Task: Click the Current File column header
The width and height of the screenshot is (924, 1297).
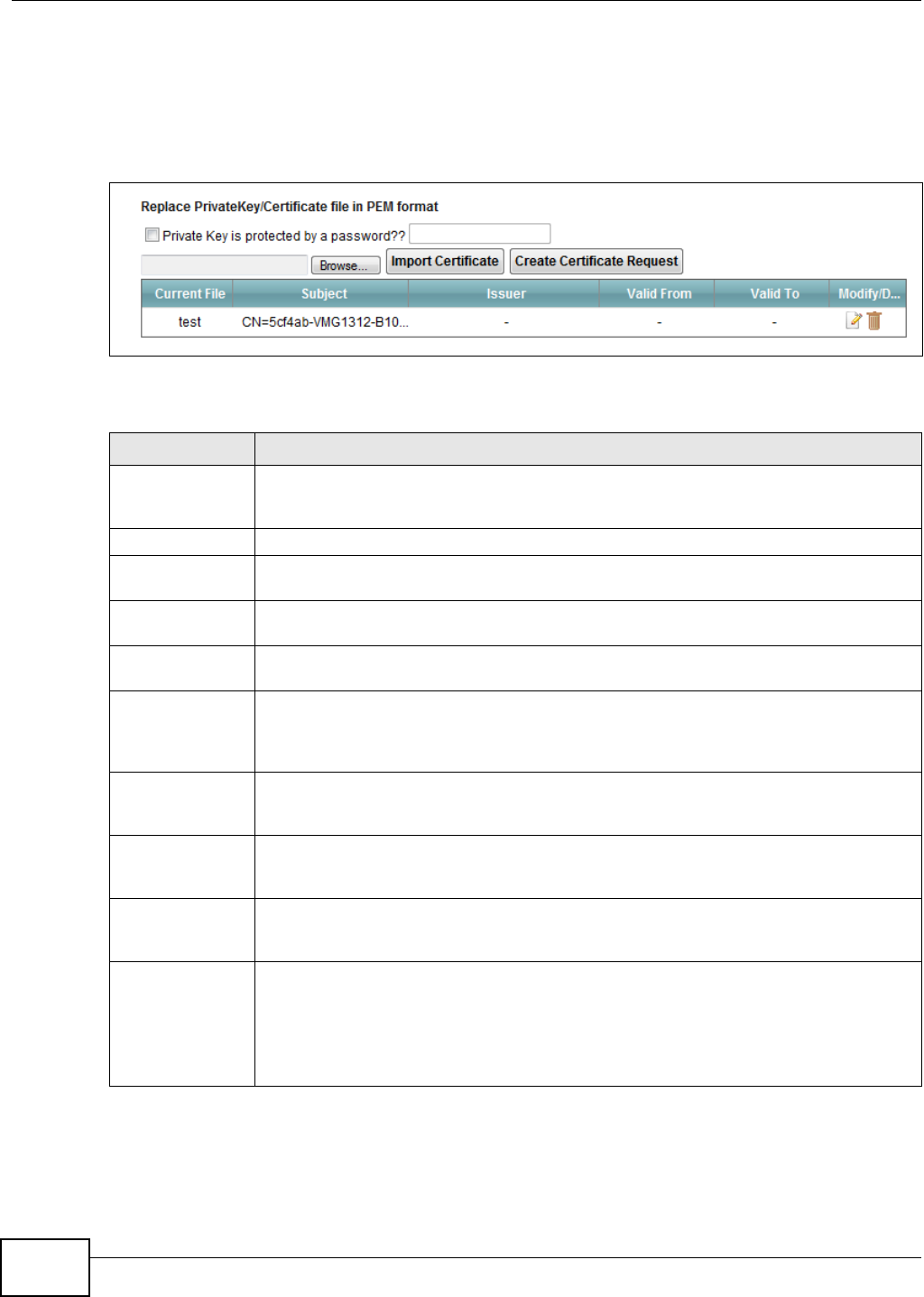Action: [x=189, y=293]
